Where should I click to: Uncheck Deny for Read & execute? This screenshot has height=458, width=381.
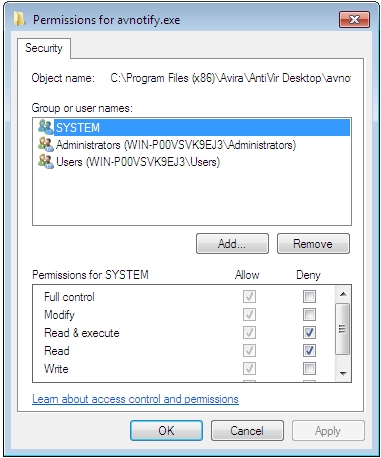[x=309, y=332]
